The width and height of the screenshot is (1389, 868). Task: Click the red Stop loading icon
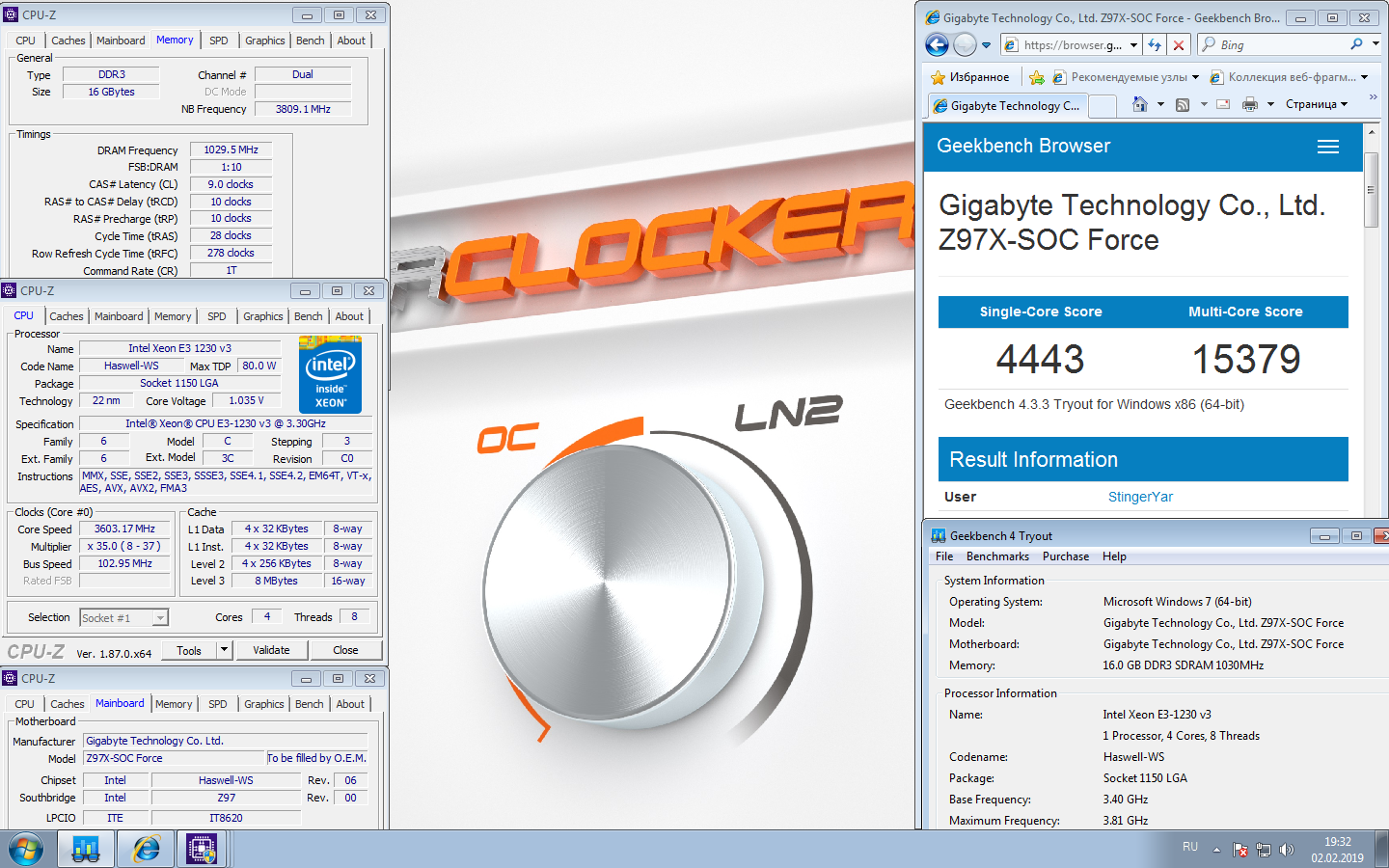pyautogui.click(x=1179, y=44)
